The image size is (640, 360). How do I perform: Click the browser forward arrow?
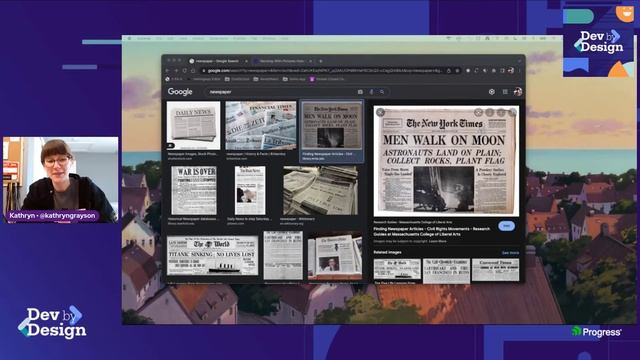tap(176, 71)
